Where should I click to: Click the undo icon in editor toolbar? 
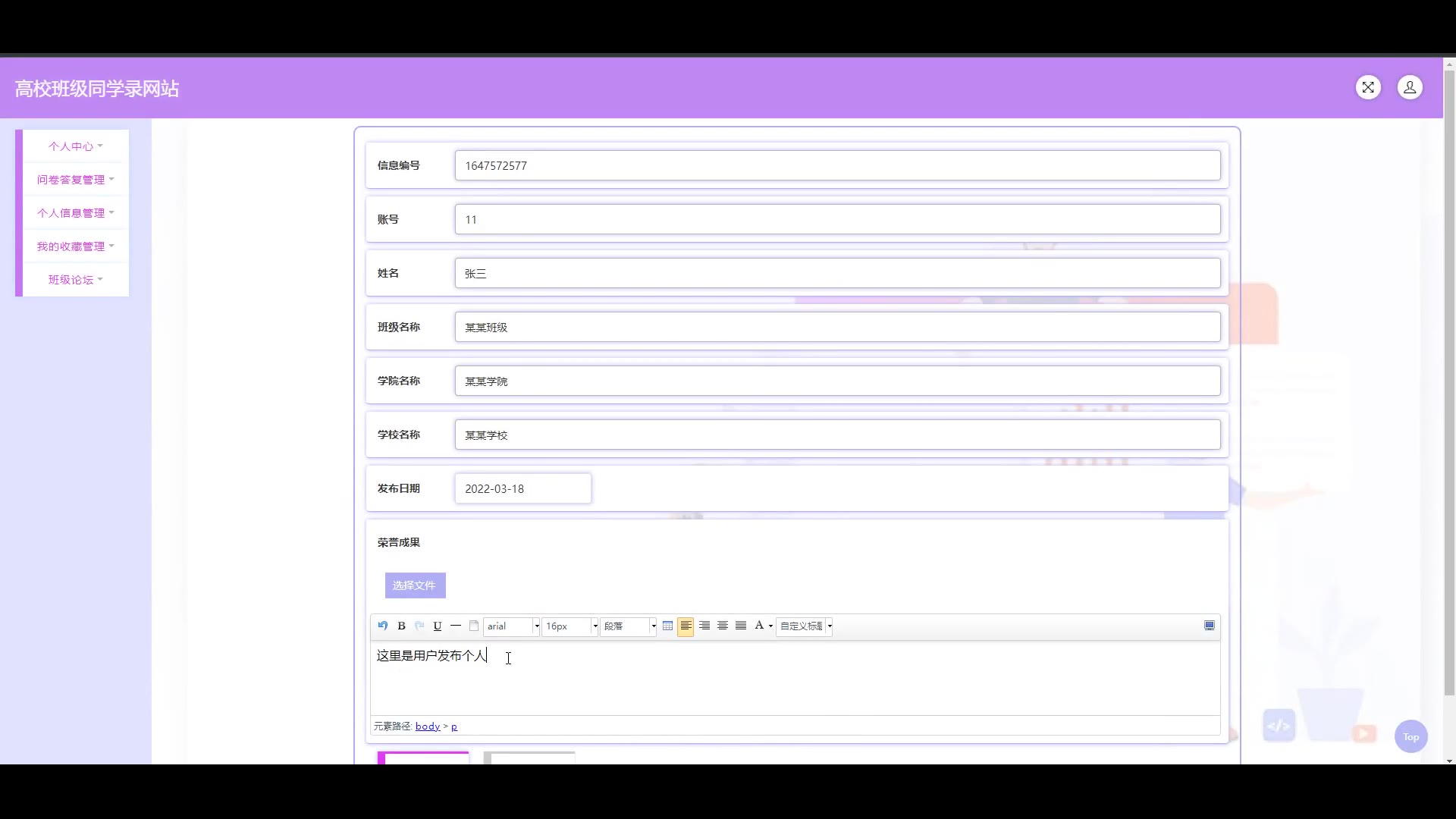point(383,626)
